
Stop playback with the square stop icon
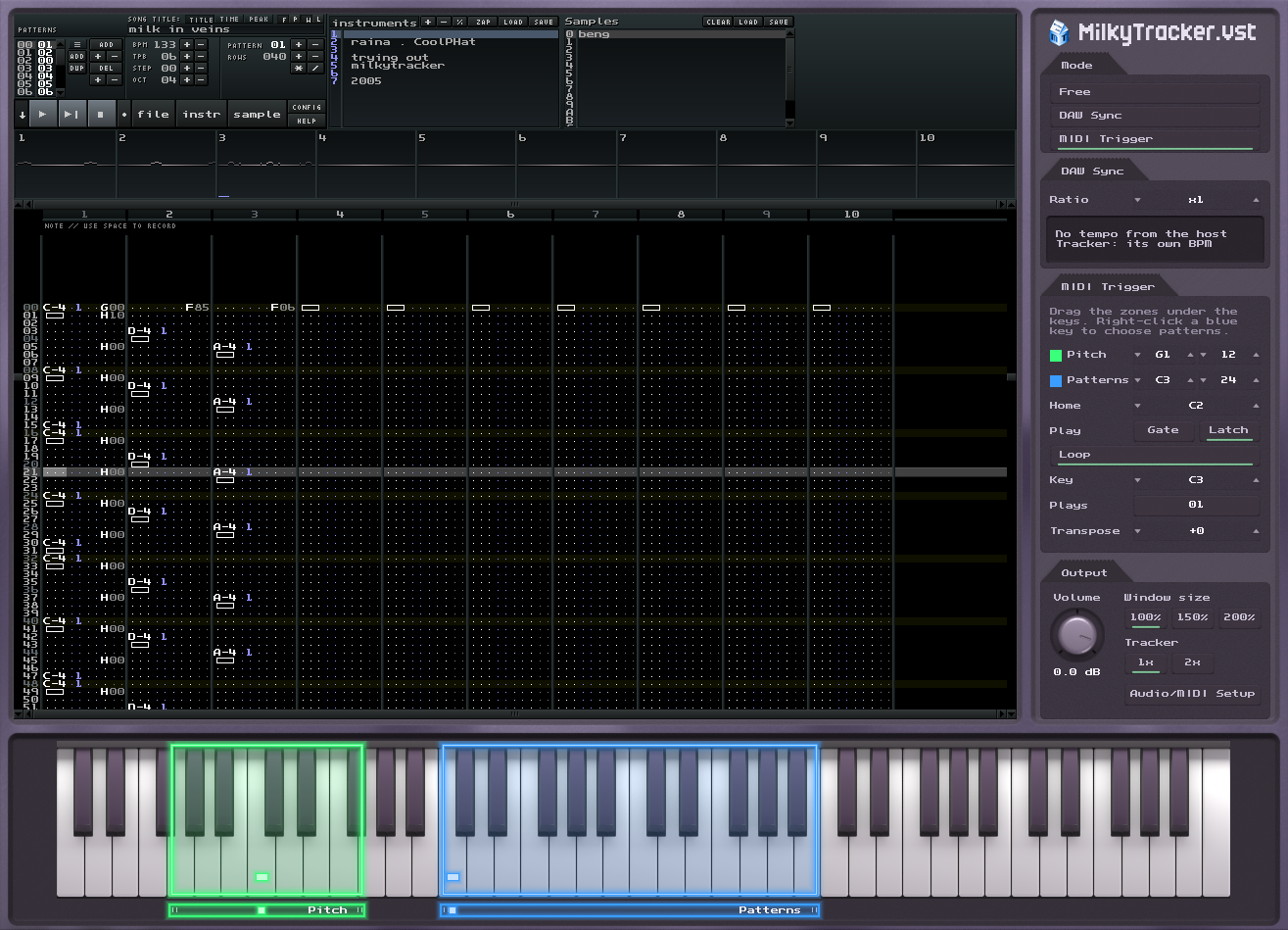coord(101,114)
